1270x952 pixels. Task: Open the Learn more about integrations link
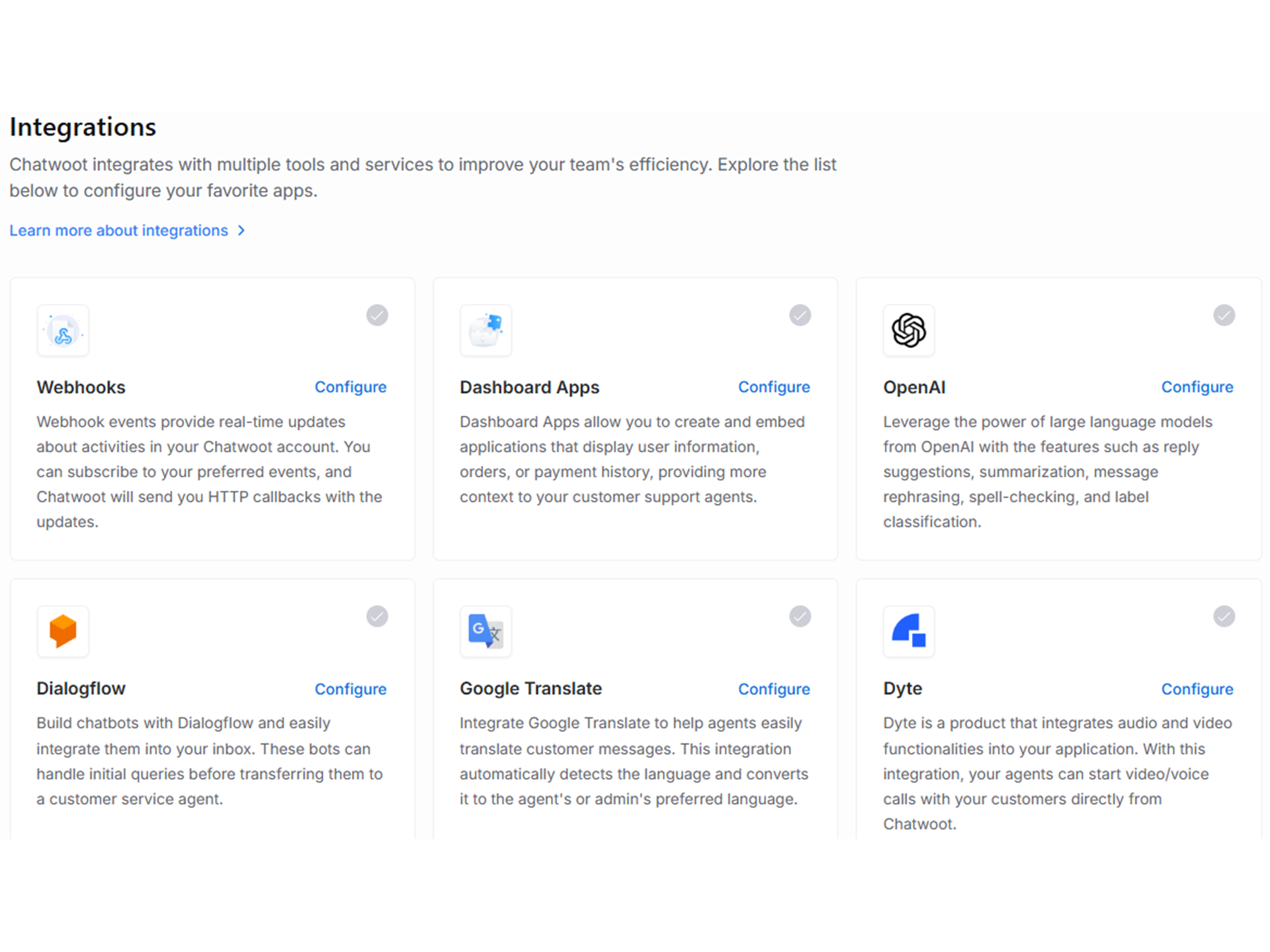click(x=119, y=230)
